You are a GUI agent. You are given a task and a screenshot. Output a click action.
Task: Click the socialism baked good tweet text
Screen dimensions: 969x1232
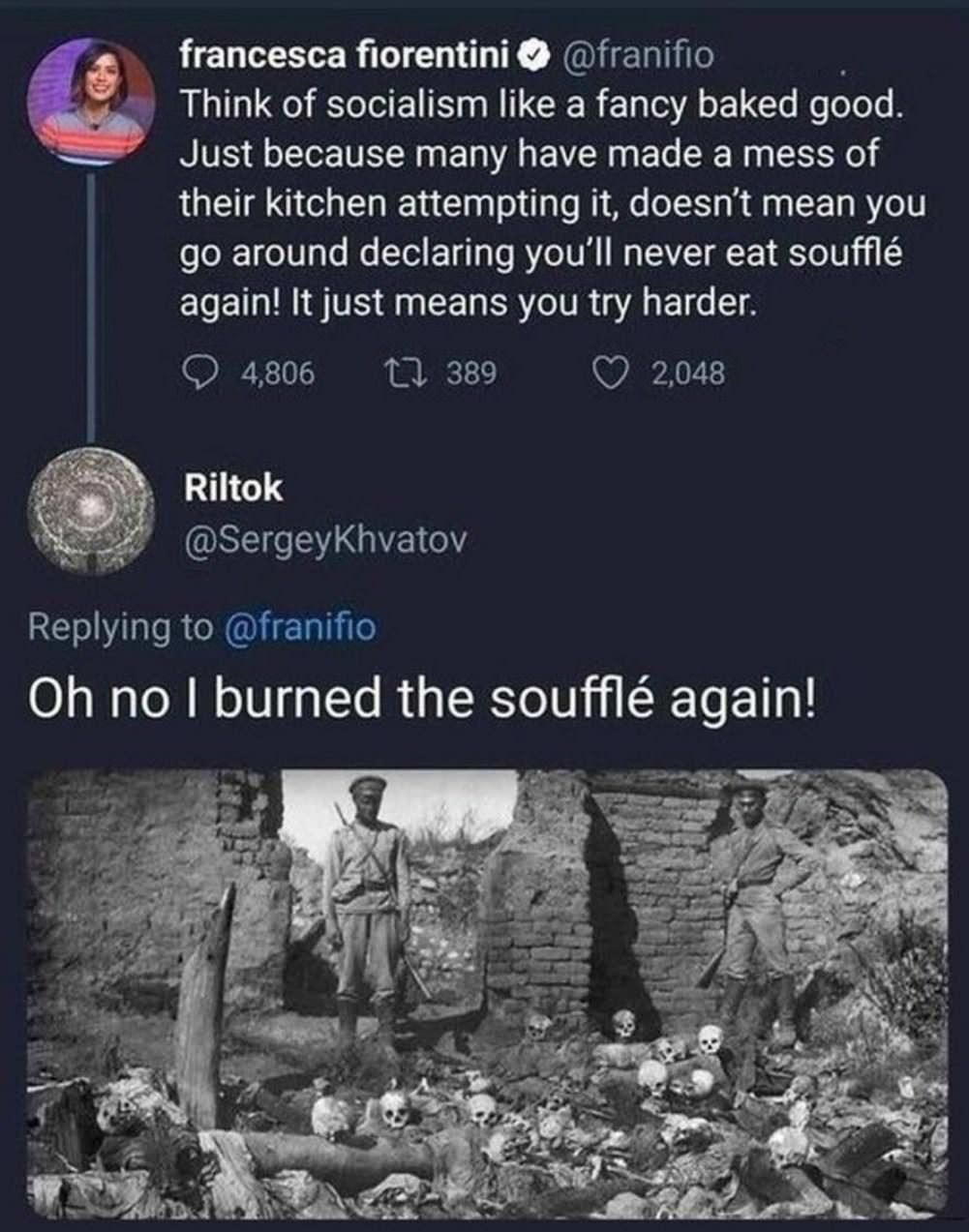tap(542, 203)
